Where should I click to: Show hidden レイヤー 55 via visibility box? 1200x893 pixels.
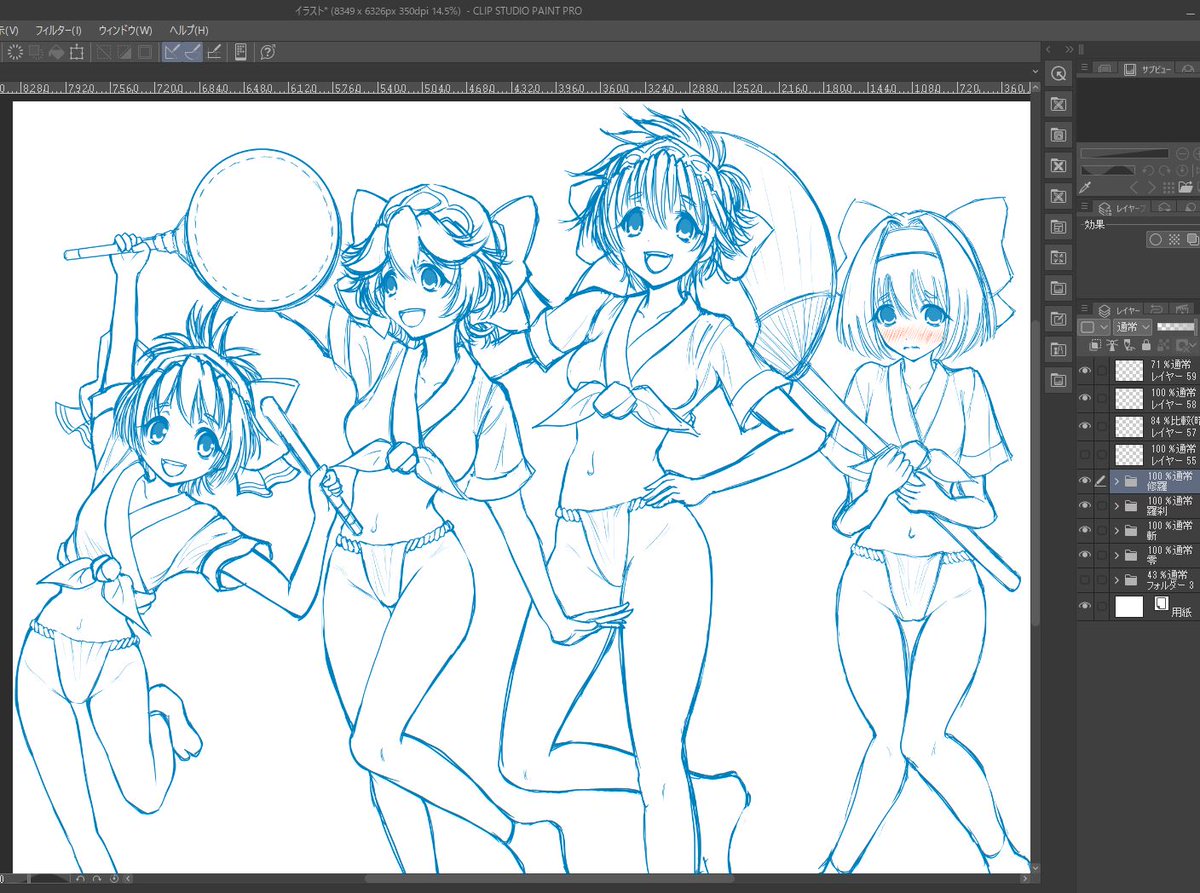(1085, 454)
